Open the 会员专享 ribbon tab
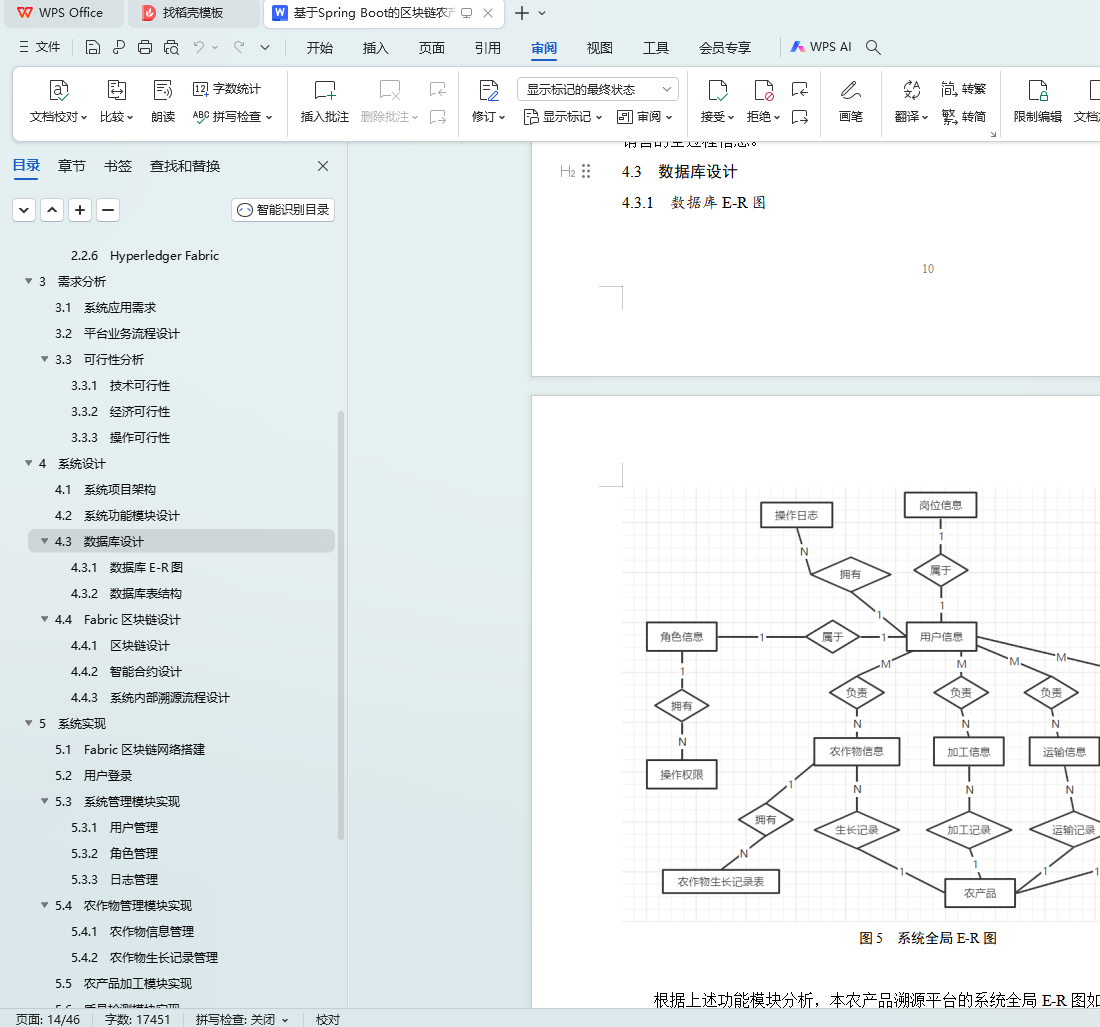1100x1027 pixels. point(725,48)
